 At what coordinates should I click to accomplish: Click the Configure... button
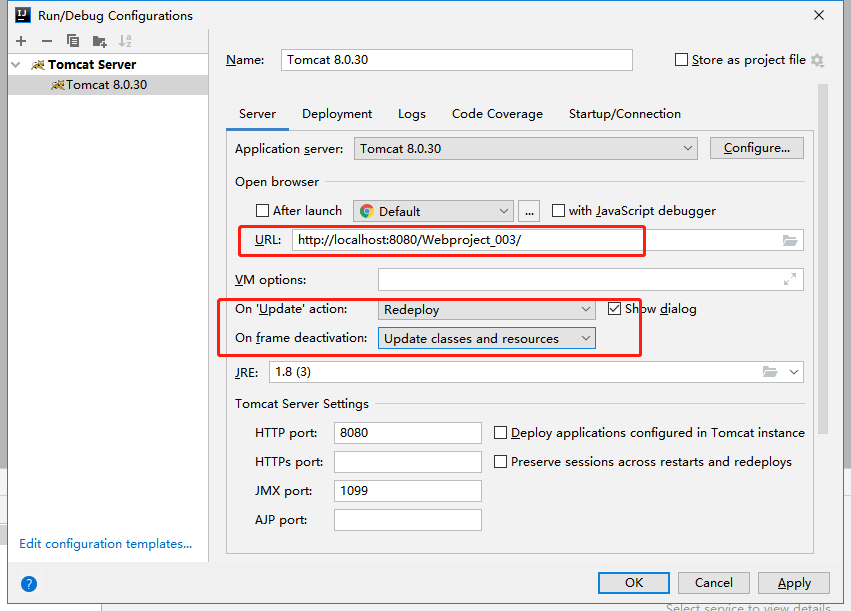(x=757, y=148)
